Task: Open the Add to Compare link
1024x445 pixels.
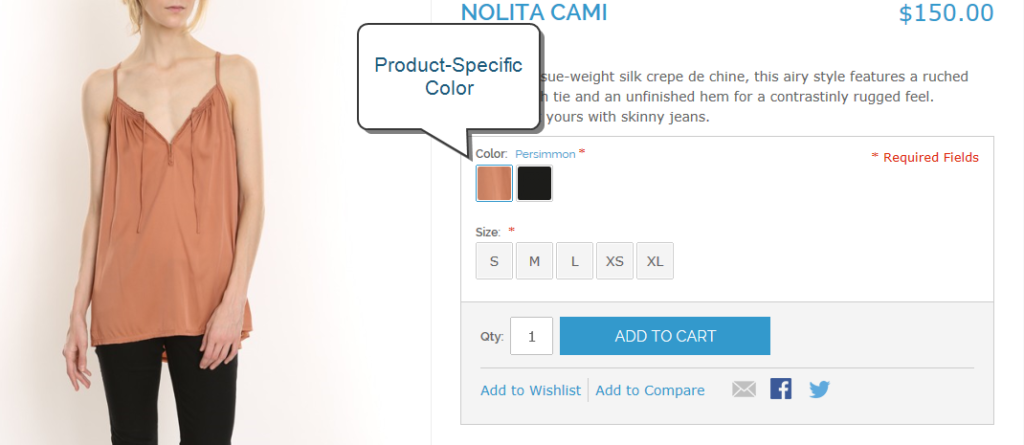Action: point(650,390)
